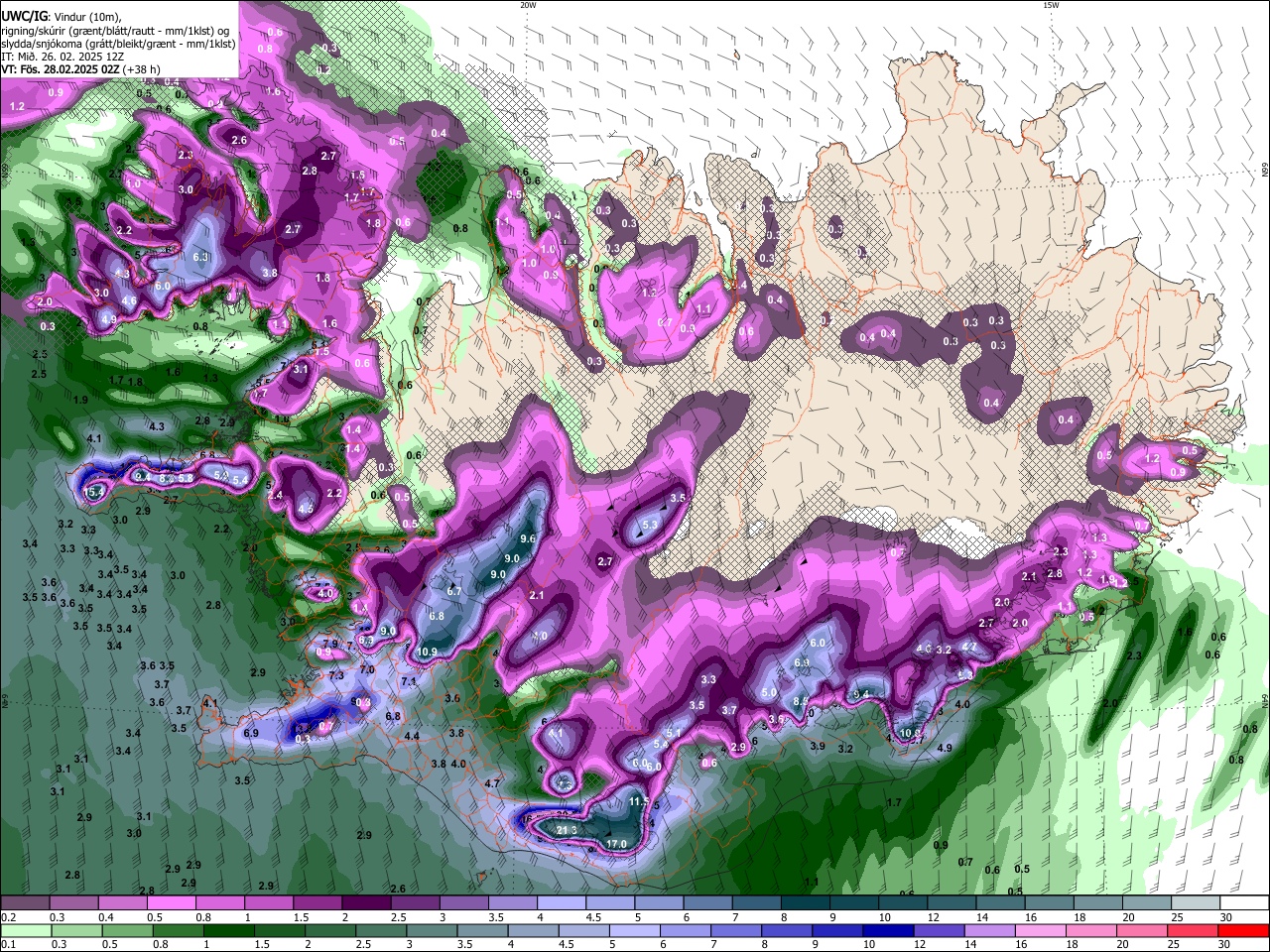The width and height of the screenshot is (1270, 952).
Task: Click the precipitation value '9.6'
Action: click(x=528, y=539)
